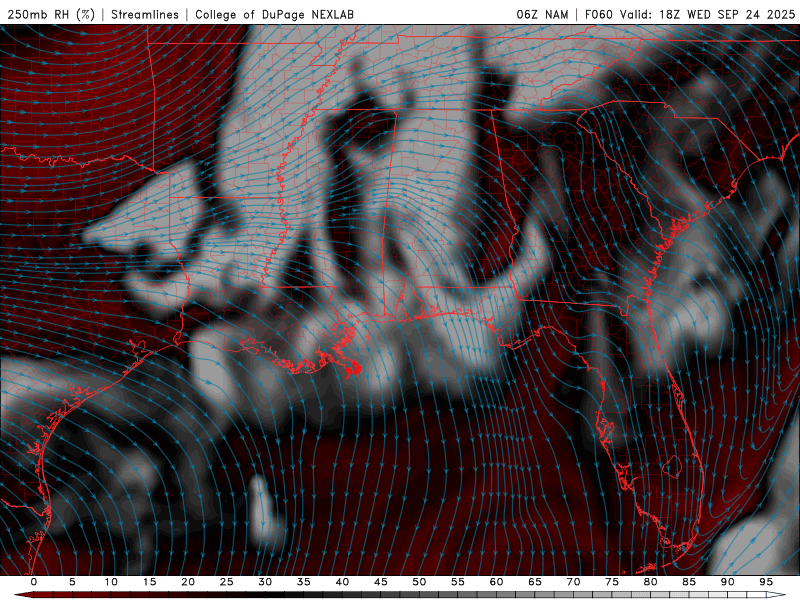Click the 10 label on the color scale
The height and width of the screenshot is (600, 800).
coord(111,582)
